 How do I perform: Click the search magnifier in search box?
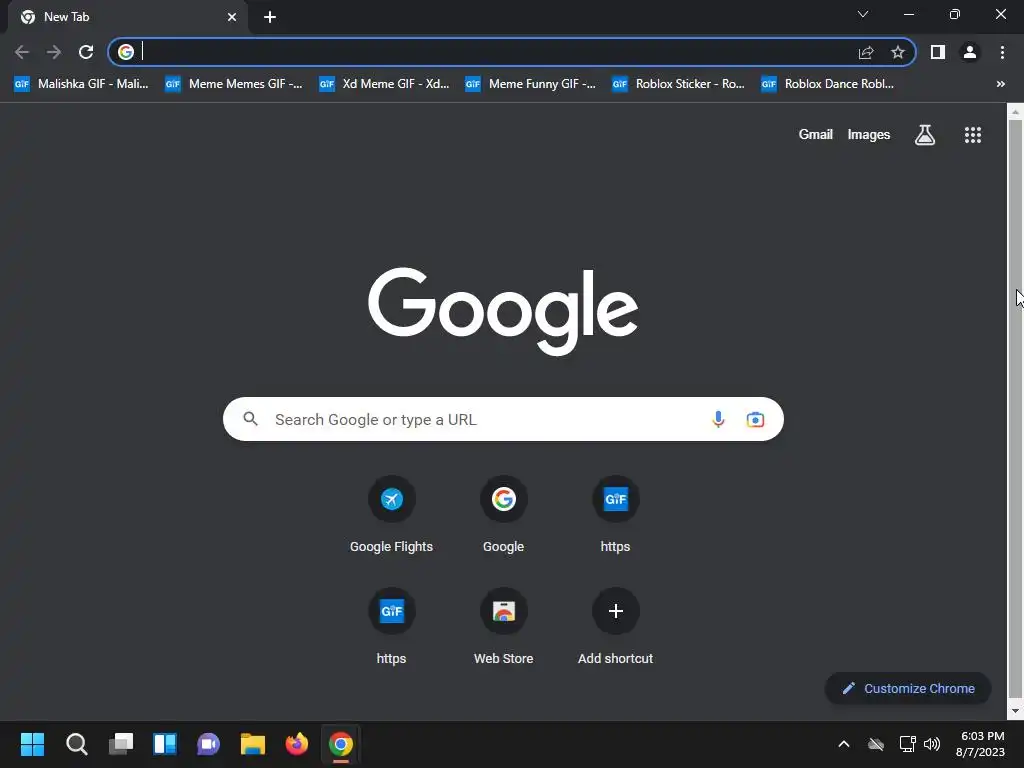(250, 419)
